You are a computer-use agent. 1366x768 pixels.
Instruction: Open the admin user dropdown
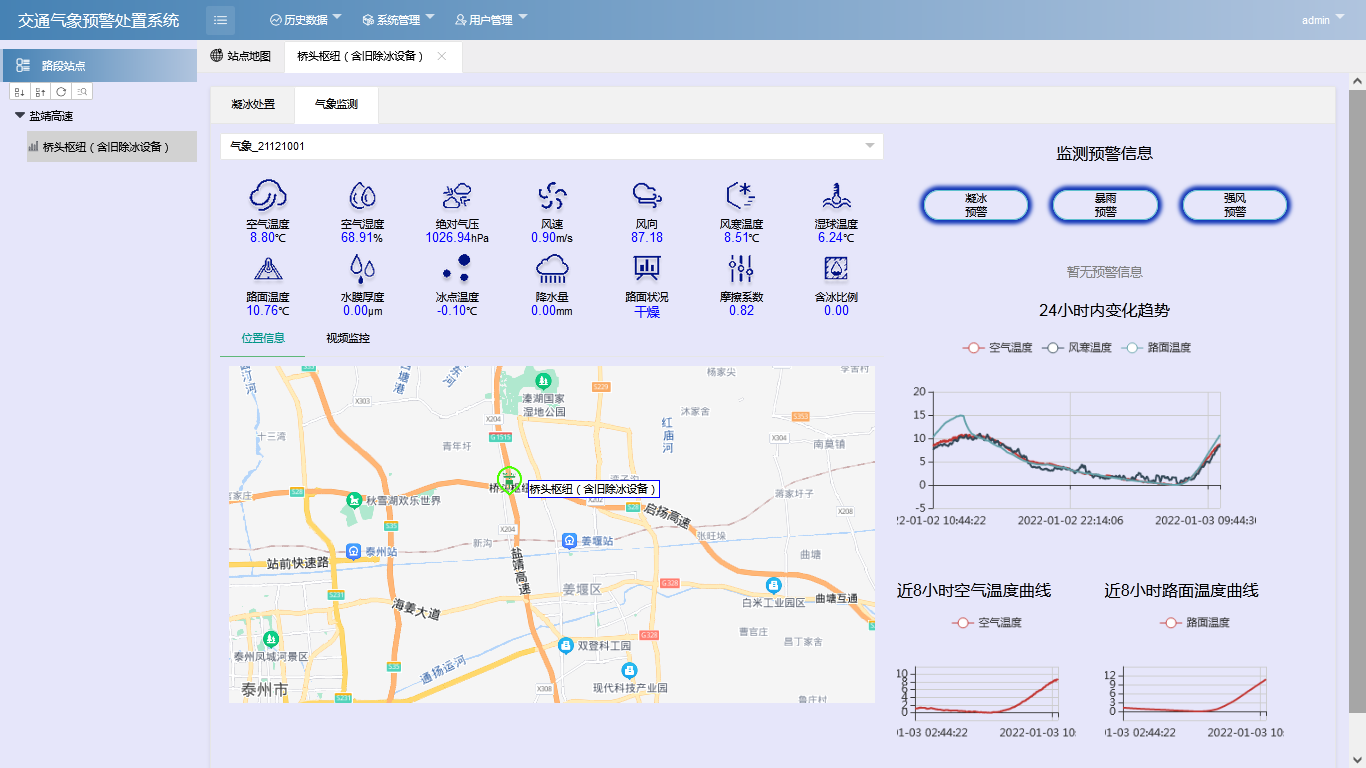(1322, 20)
